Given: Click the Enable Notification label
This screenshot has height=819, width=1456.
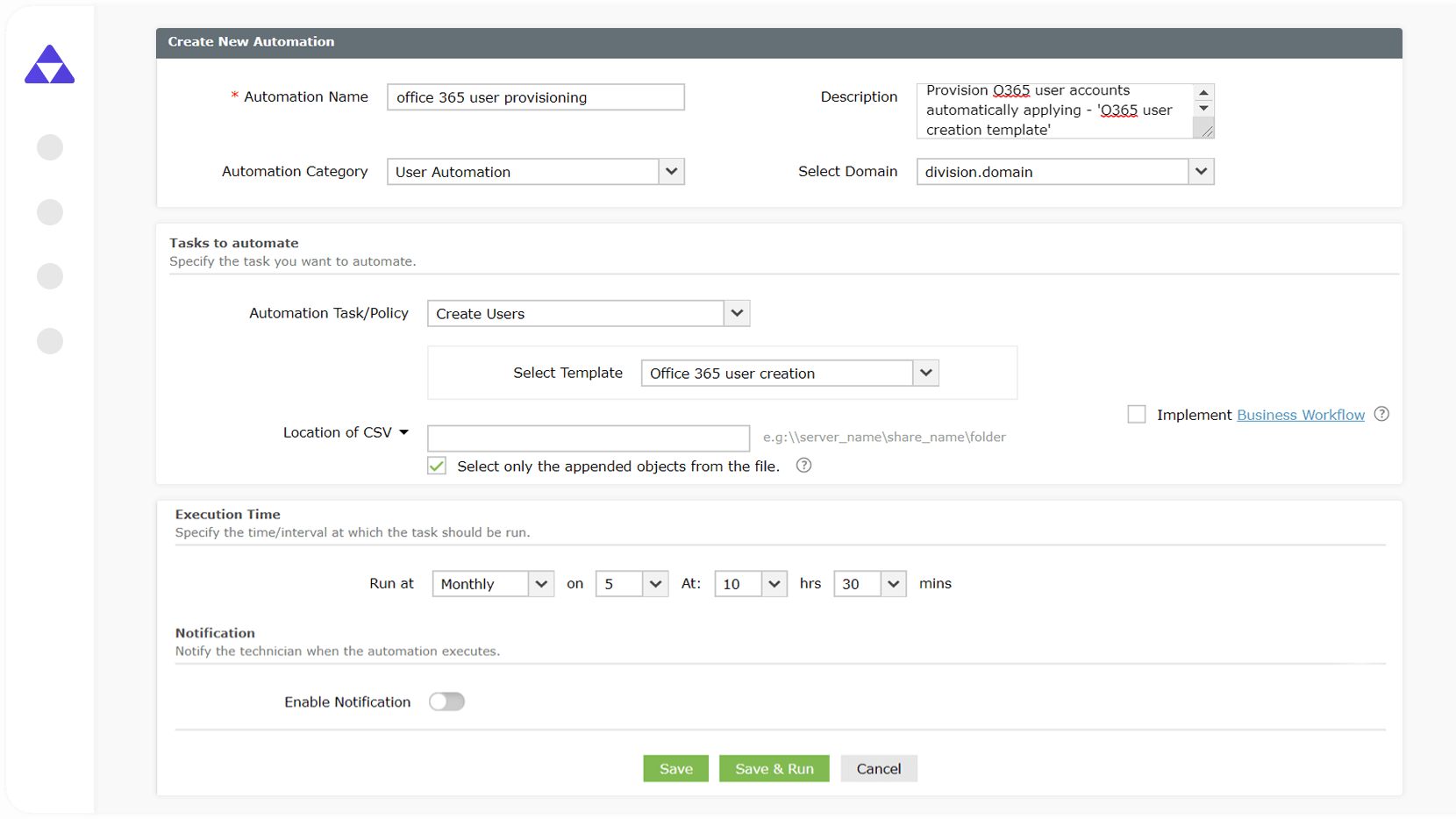Looking at the screenshot, I should tap(347, 701).
